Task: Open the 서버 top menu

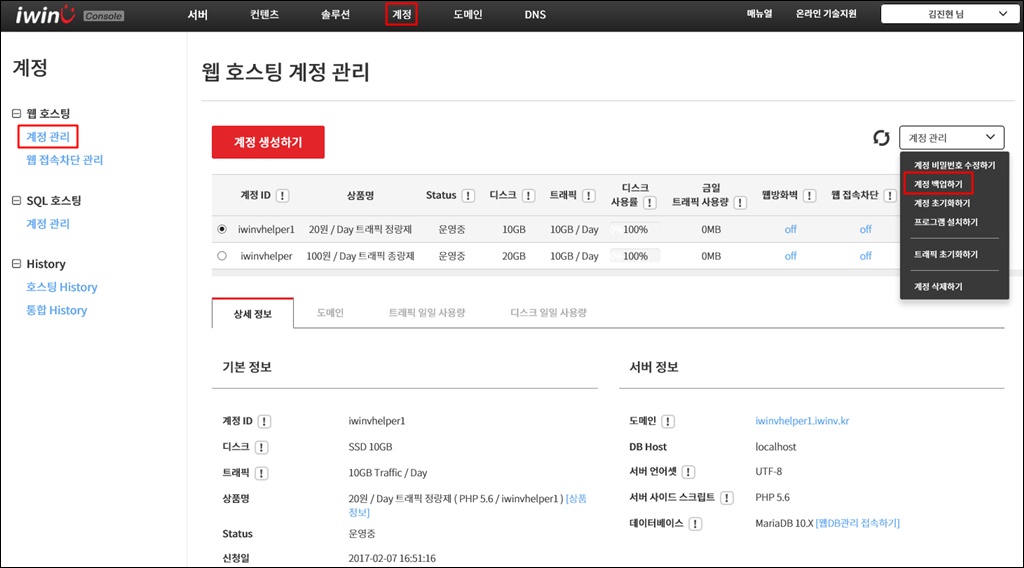Action: [197, 14]
